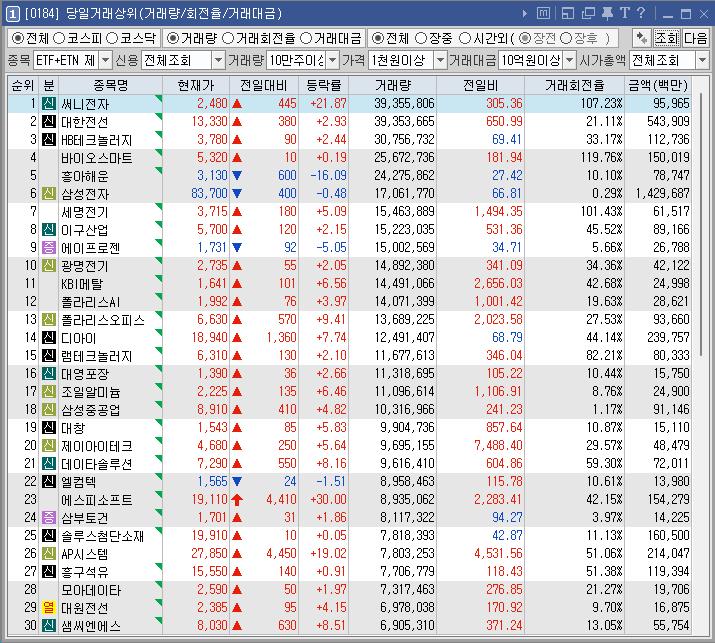Click the 증 badge for 삼부토건
The width and height of the screenshot is (715, 643).
coord(49,518)
